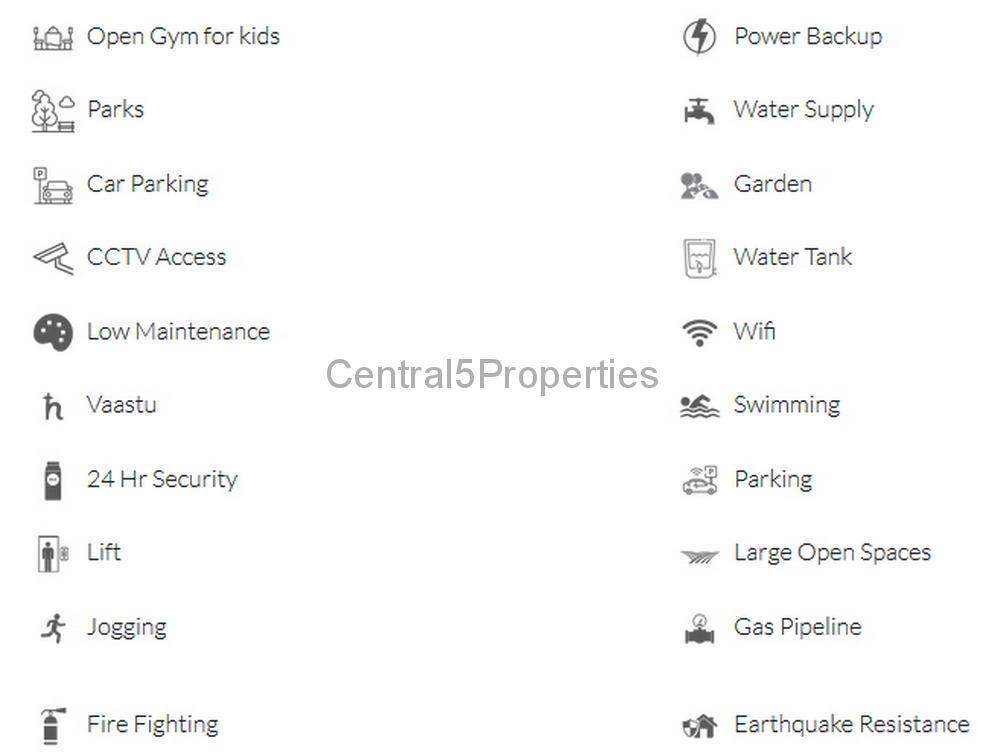Click the Swimming swimmer icon
The width and height of the screenshot is (983, 752).
click(x=700, y=406)
